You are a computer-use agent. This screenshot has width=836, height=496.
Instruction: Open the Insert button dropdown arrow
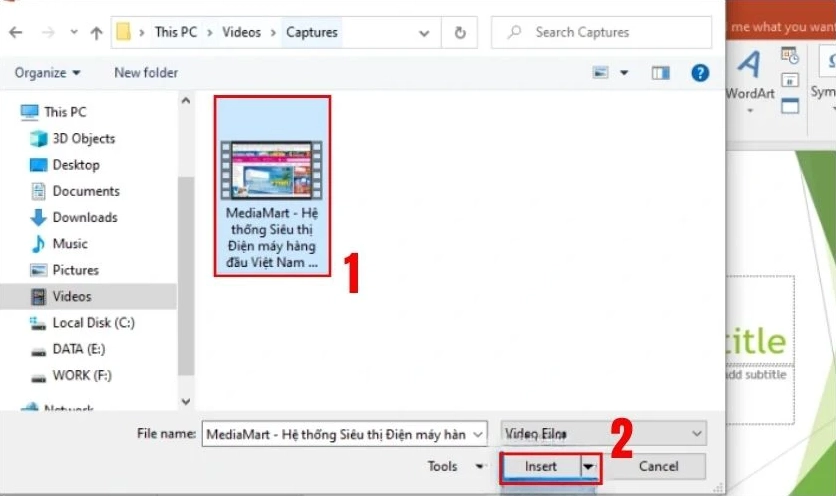click(x=589, y=467)
